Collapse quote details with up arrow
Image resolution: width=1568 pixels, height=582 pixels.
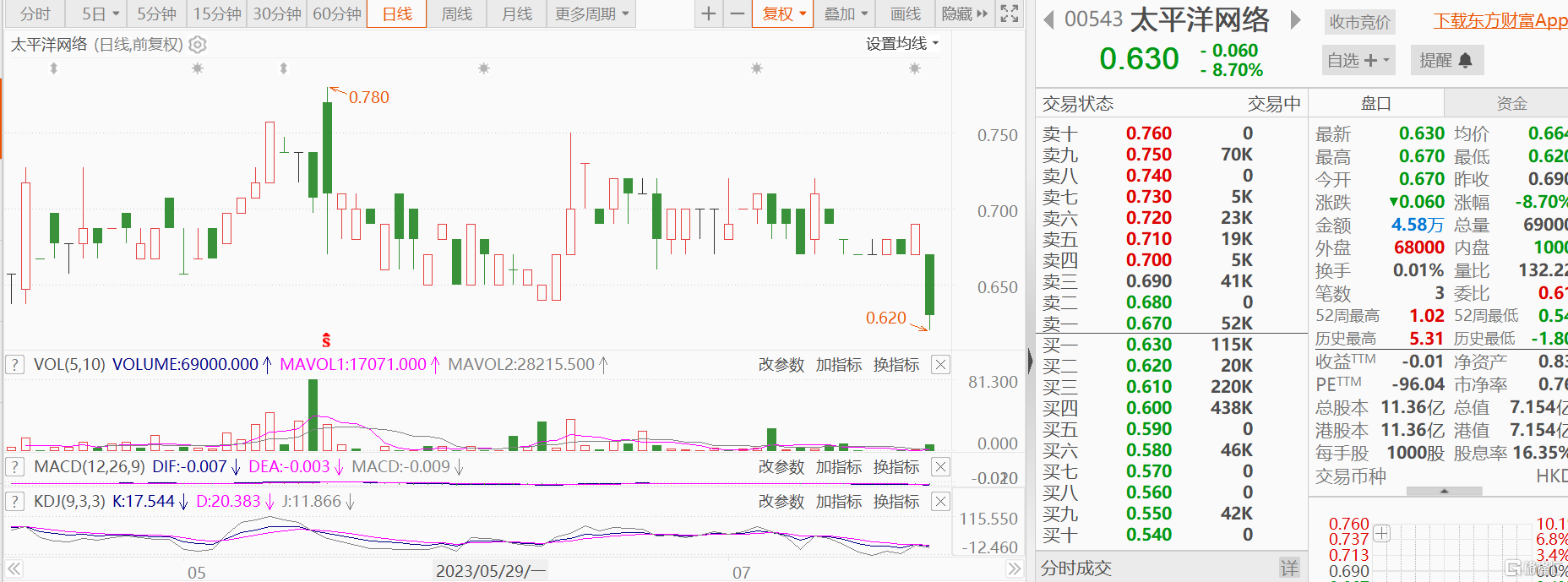(x=1444, y=491)
